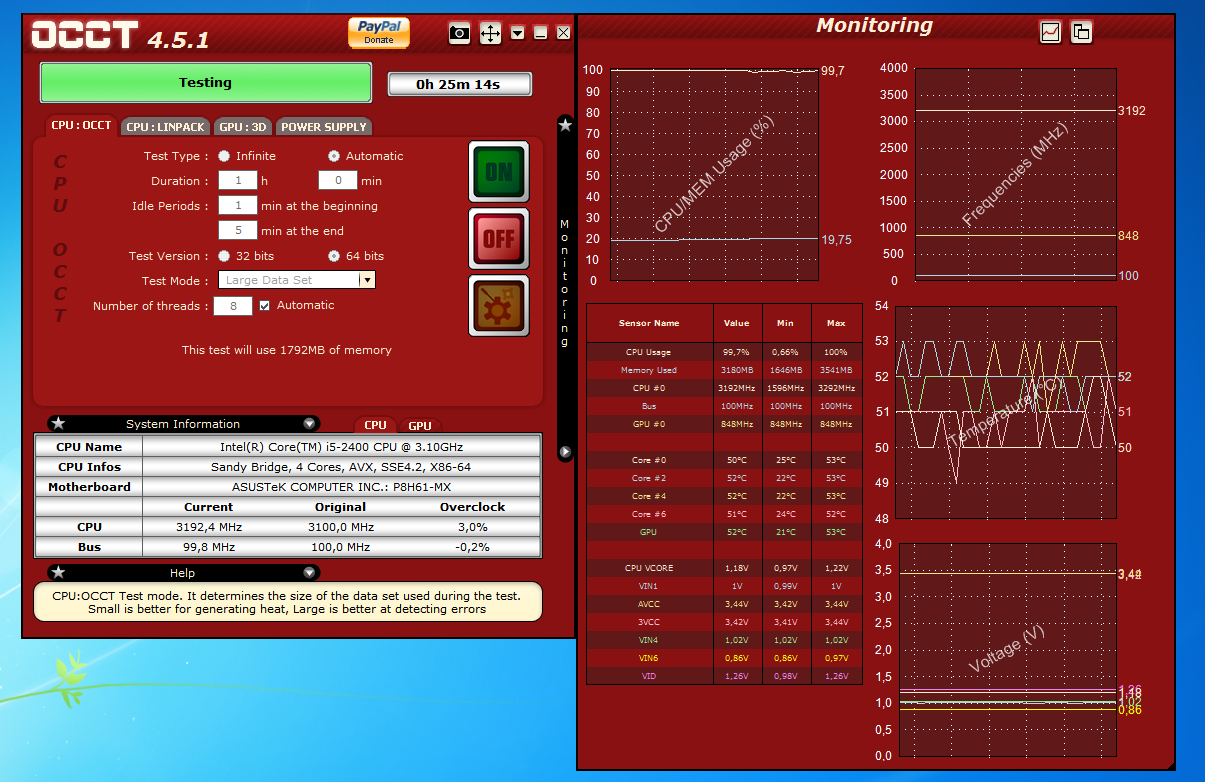Click the AVCC voltage row

[x=724, y=604]
